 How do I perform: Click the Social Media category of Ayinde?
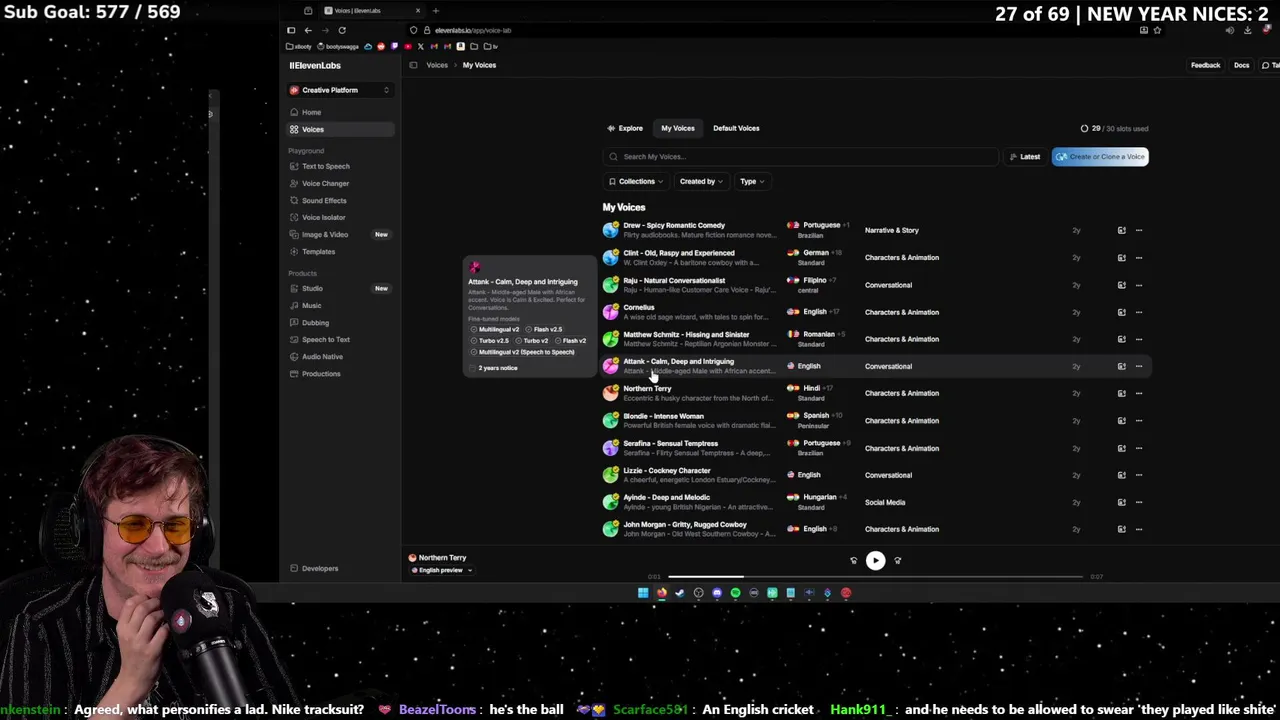pyautogui.click(x=885, y=502)
